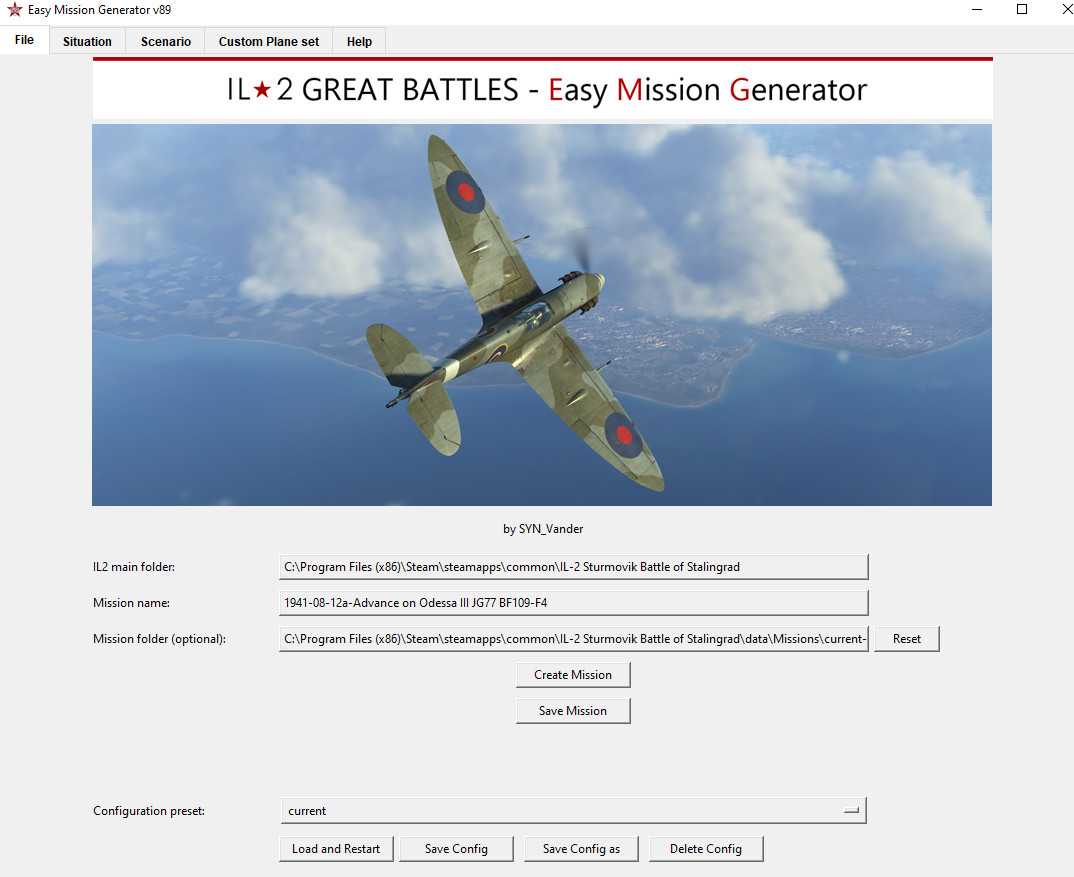Click the Load and Restart button
This screenshot has width=1074, height=877.
coord(336,849)
